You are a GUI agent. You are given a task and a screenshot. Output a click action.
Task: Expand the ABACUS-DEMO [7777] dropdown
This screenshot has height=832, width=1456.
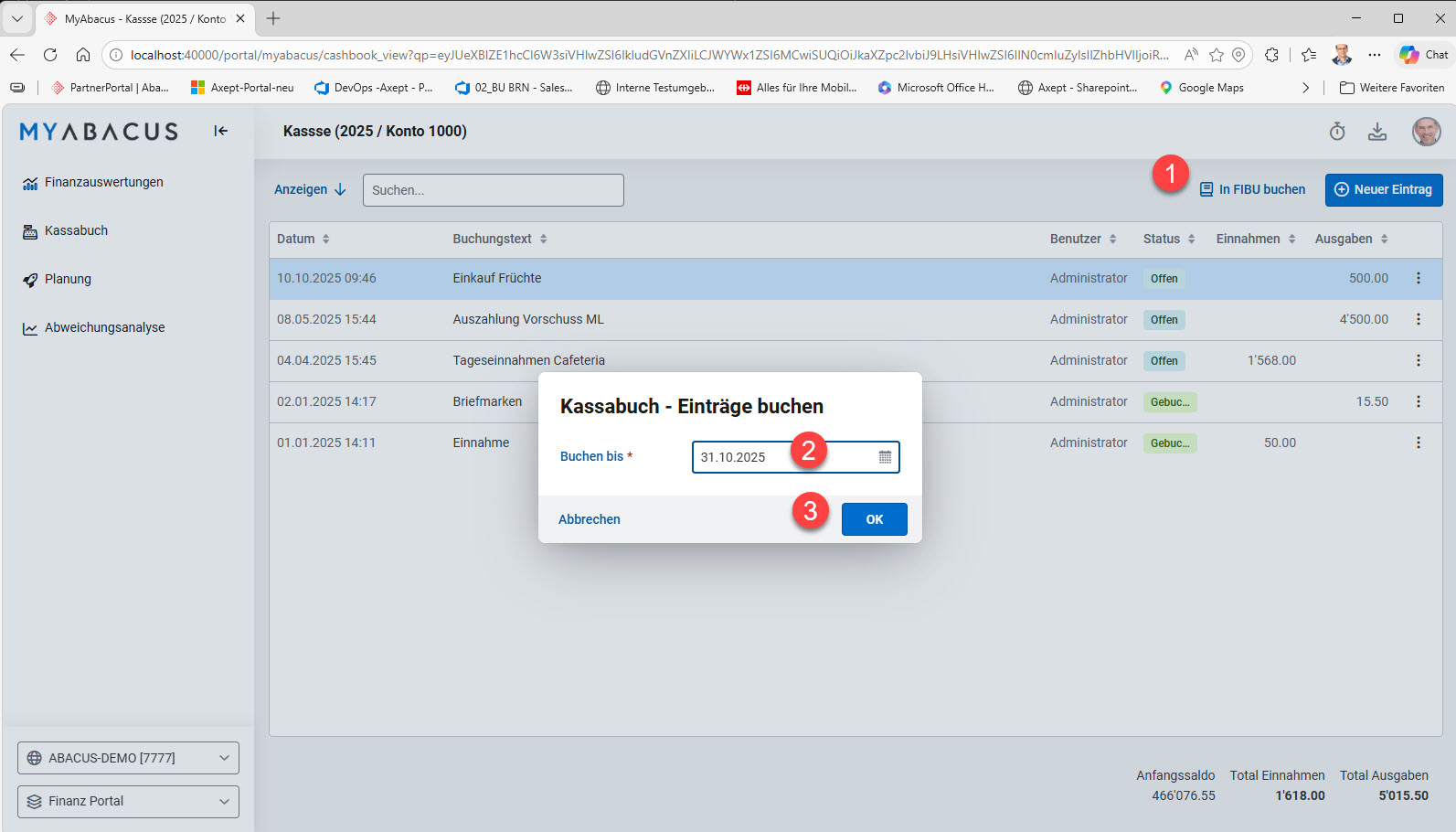pos(128,758)
